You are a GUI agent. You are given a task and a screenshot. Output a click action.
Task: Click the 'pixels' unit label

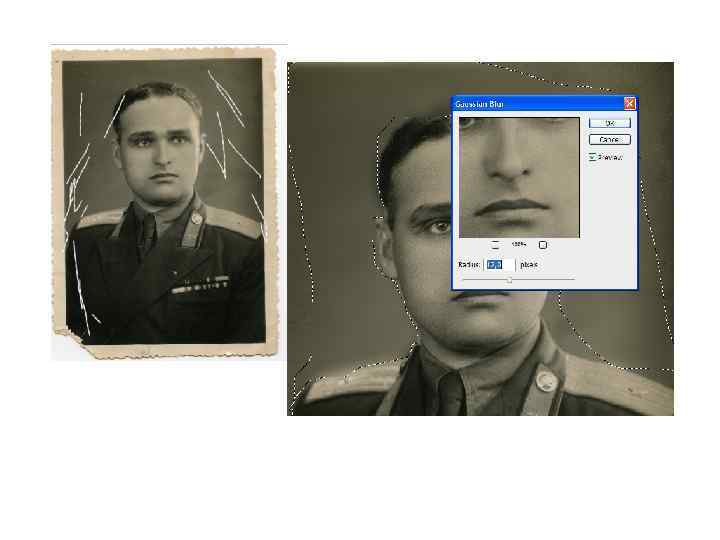pyautogui.click(x=529, y=265)
